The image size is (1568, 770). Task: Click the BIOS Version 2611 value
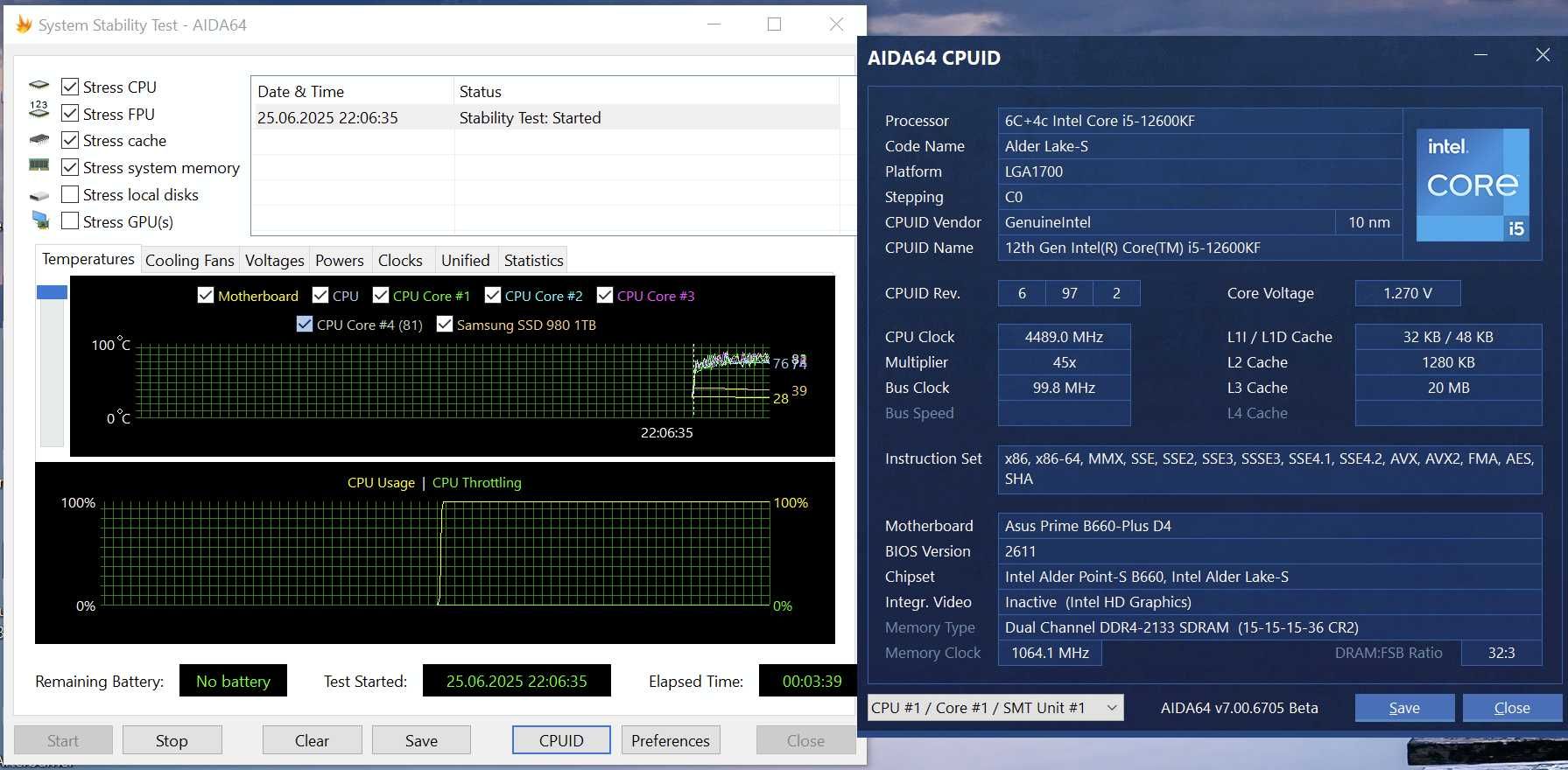click(x=1269, y=551)
